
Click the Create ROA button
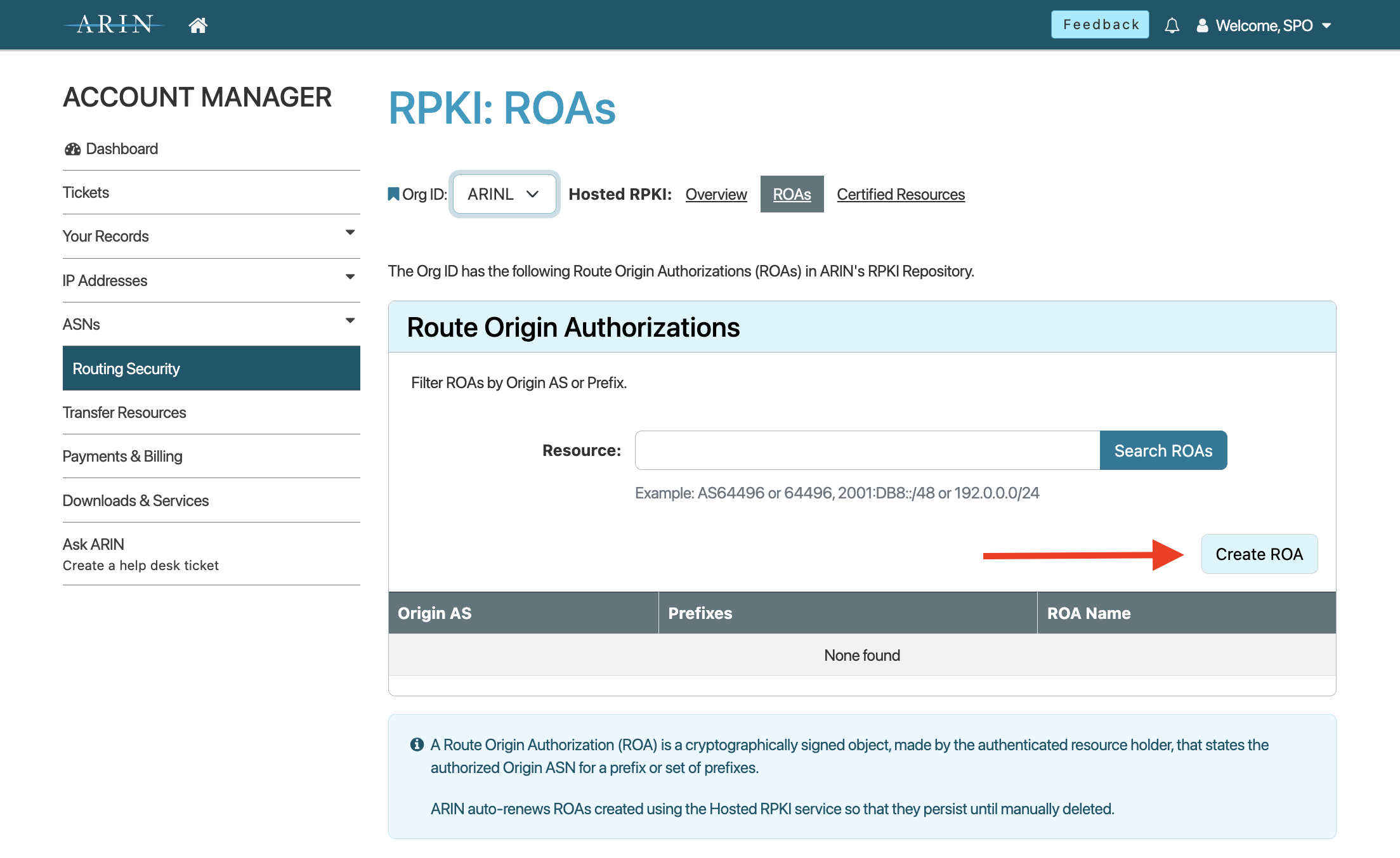click(1259, 554)
